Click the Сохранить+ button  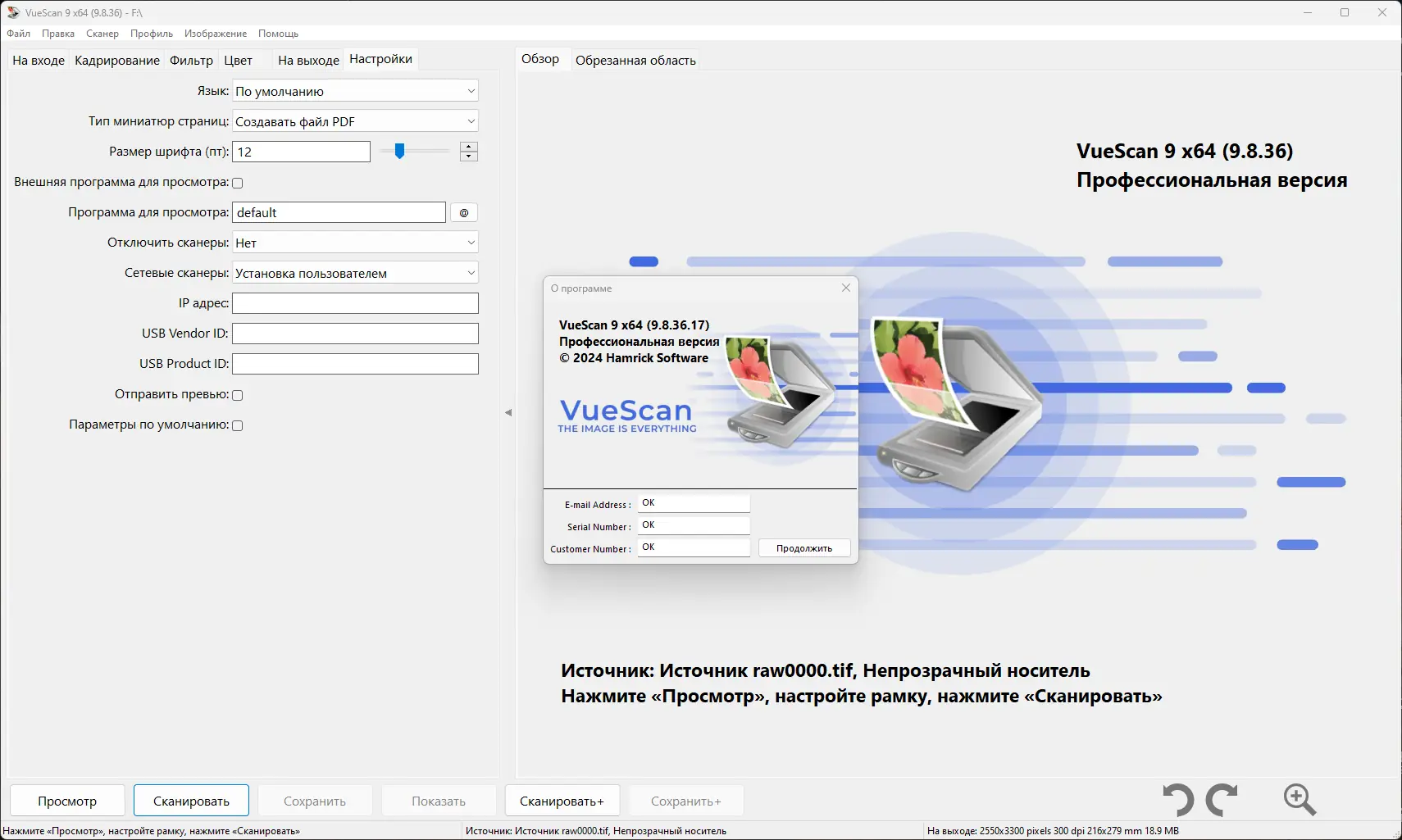[x=686, y=801]
